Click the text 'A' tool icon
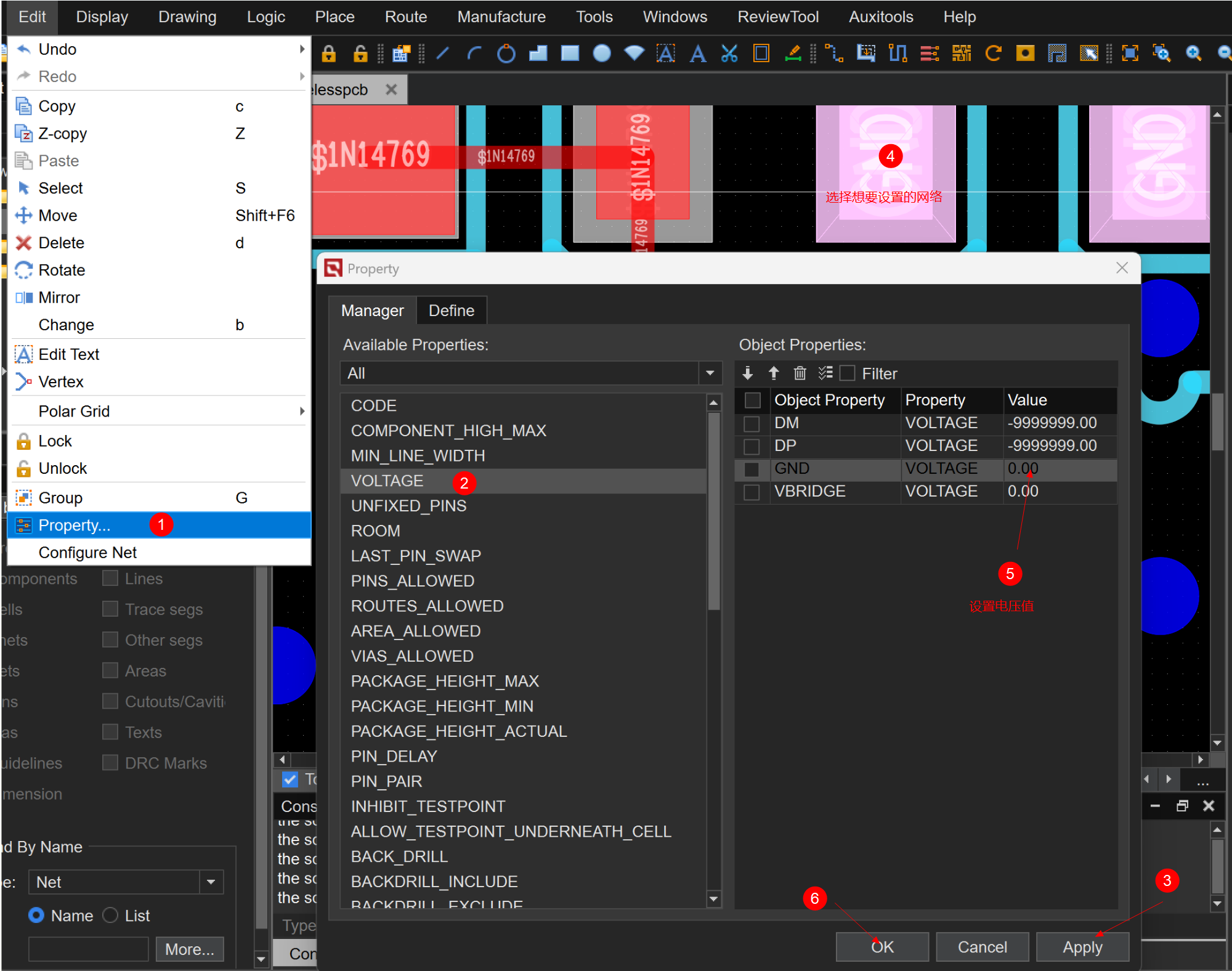 click(x=697, y=54)
